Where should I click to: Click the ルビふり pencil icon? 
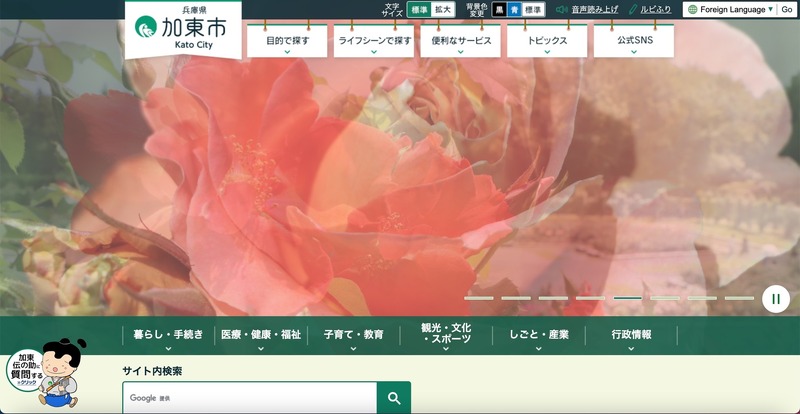[x=633, y=9]
